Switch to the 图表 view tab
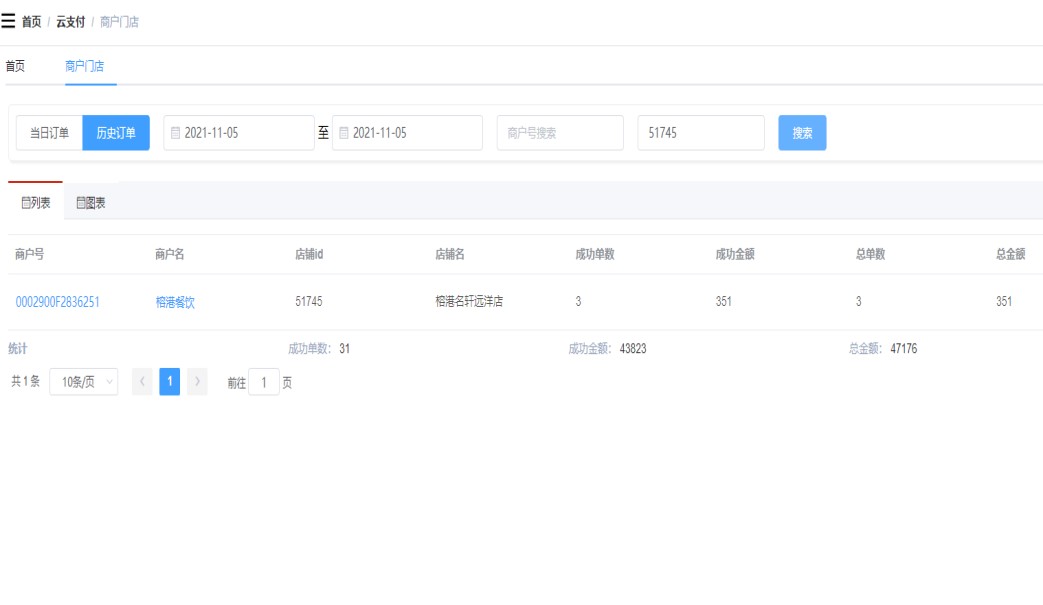 click(x=91, y=203)
